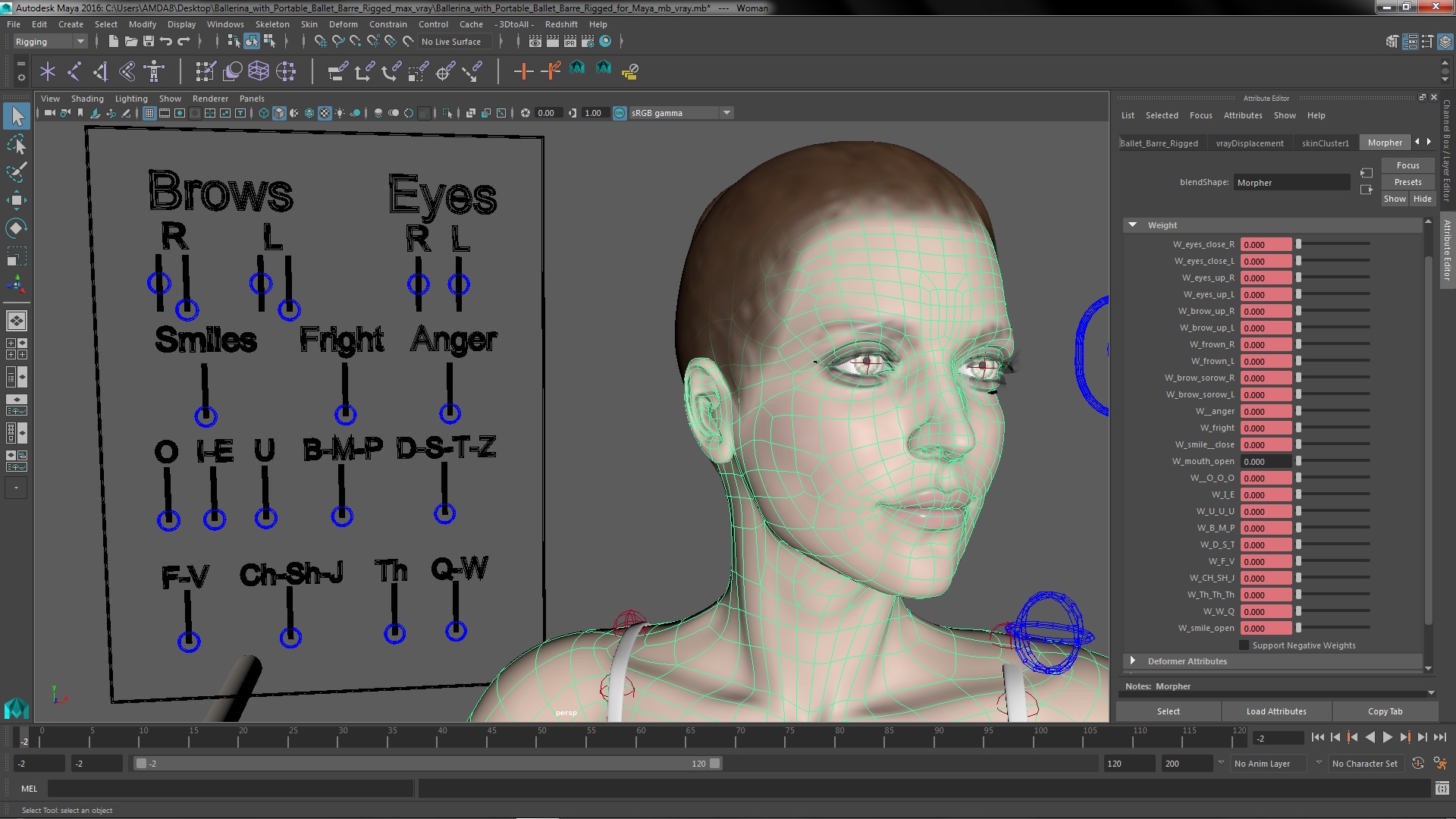
Task: Toggle use all lights in viewport
Action: (340, 113)
